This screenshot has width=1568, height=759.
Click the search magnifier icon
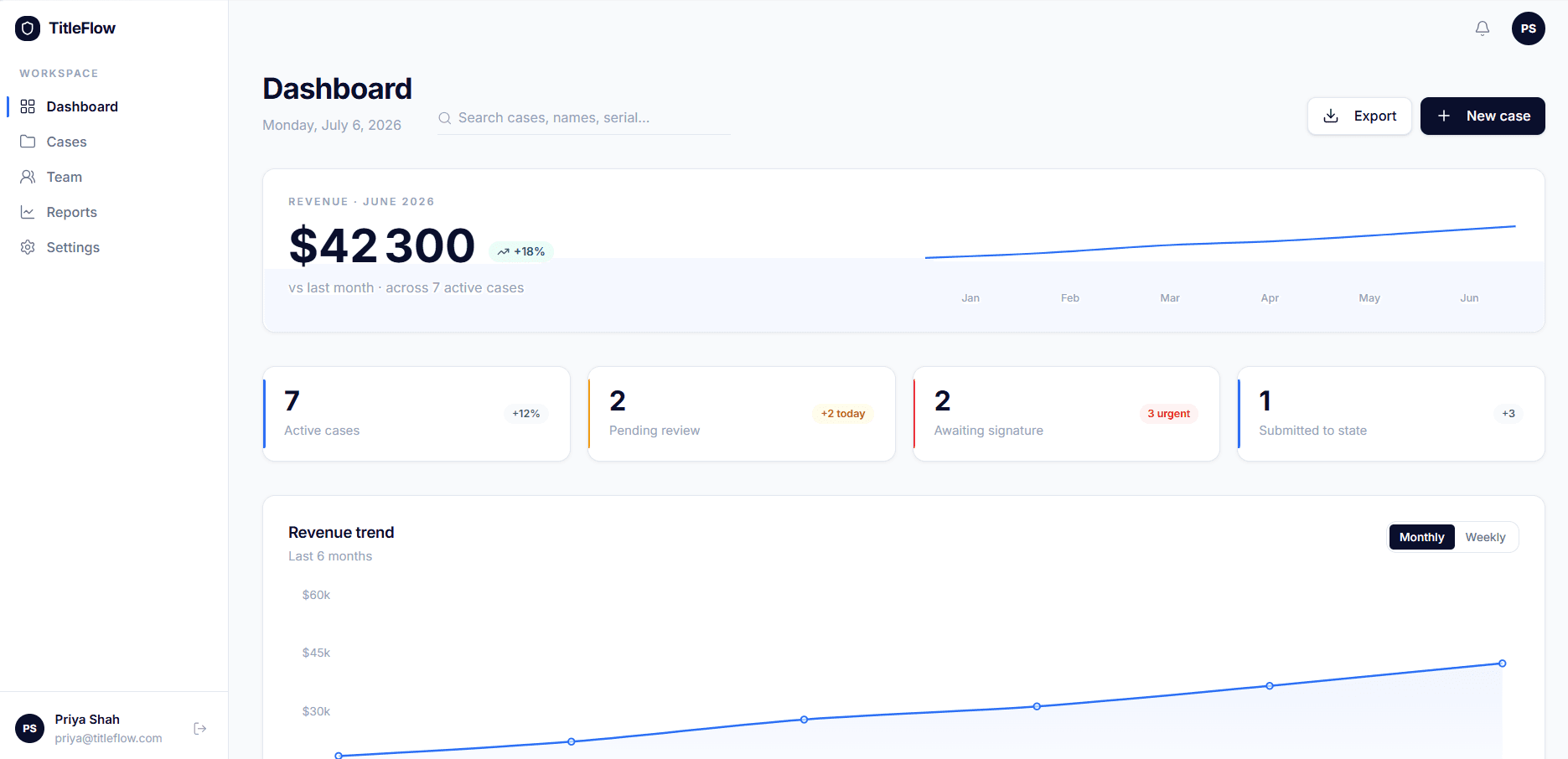click(x=445, y=118)
